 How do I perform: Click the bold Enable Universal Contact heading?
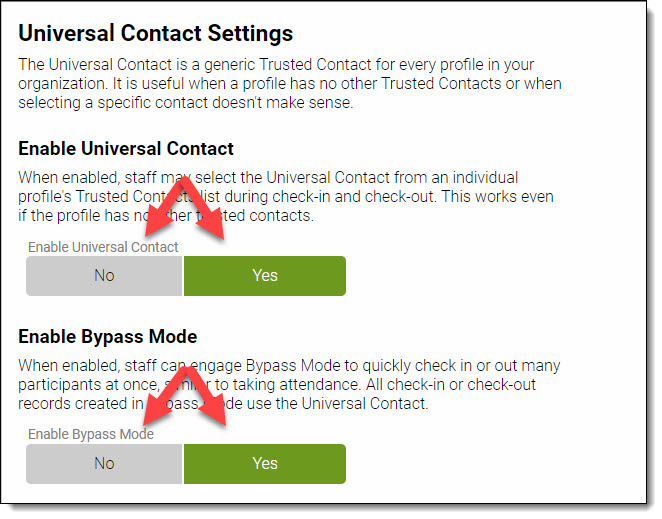pyautogui.click(x=126, y=149)
